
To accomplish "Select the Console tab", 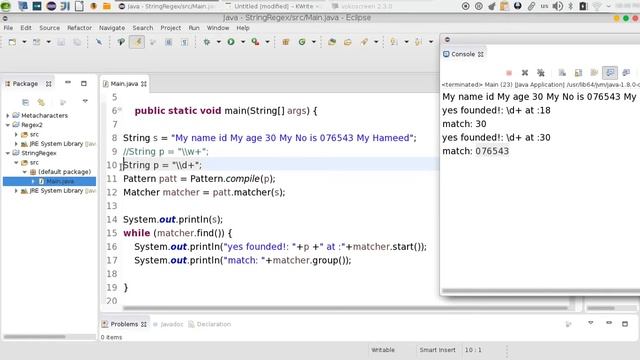I will click(x=463, y=54).
